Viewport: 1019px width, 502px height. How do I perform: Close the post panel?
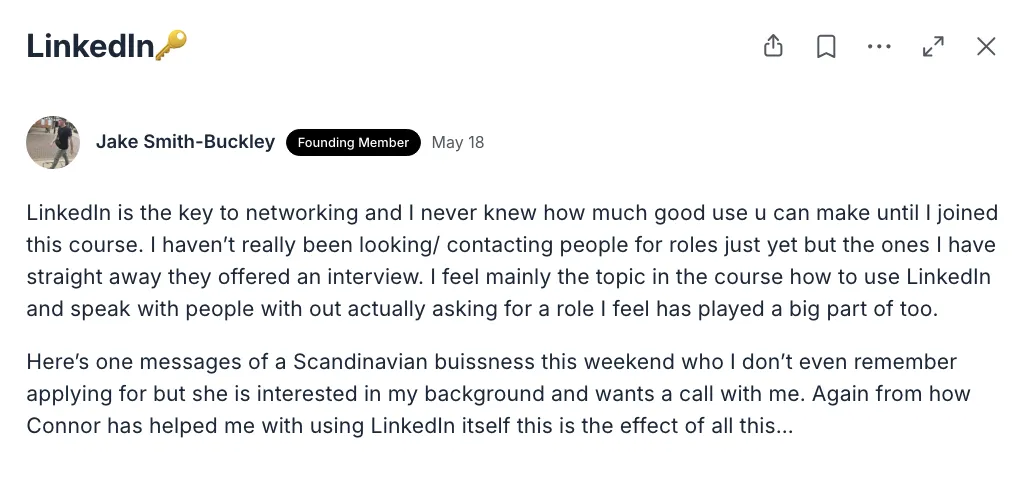click(986, 46)
